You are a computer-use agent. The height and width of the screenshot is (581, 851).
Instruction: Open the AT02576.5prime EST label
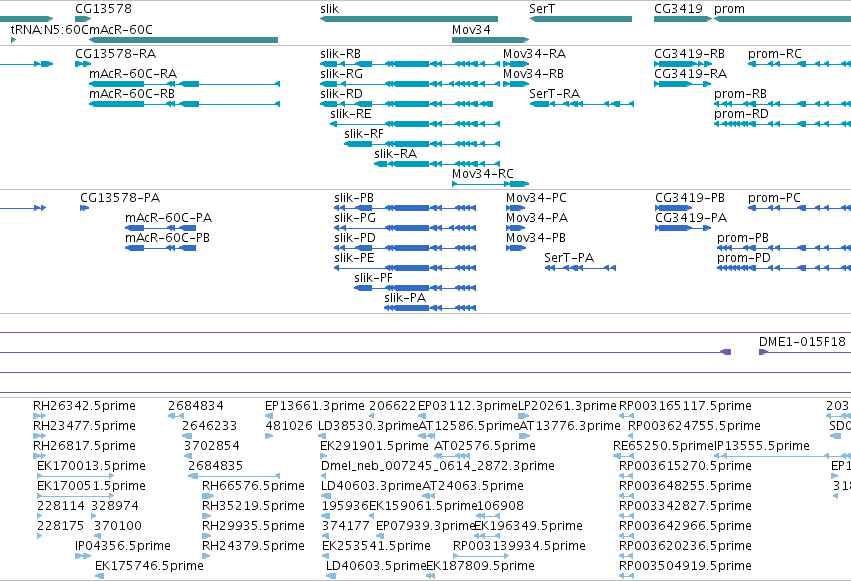pyautogui.click(x=485, y=446)
